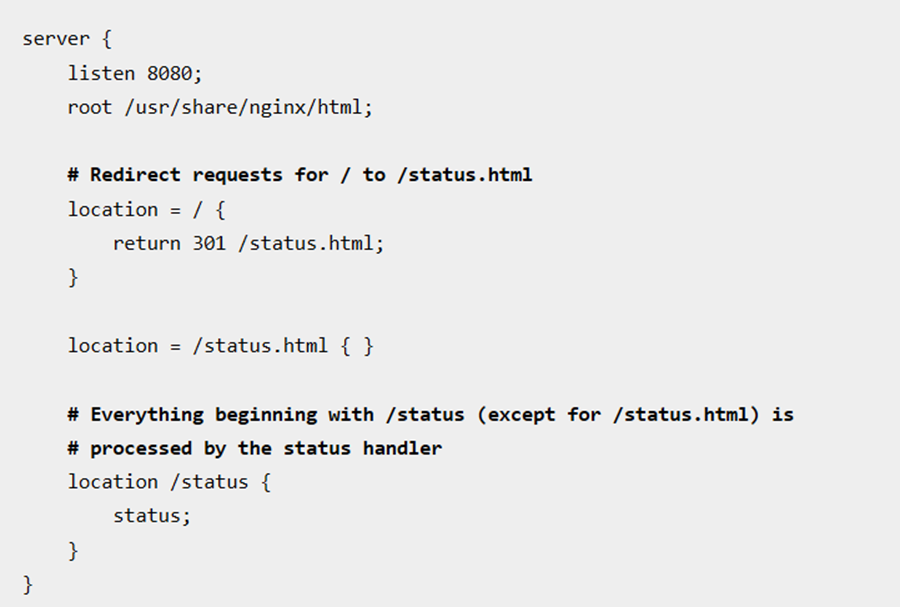Click the "processed by the status handler" comment
The width and height of the screenshot is (900, 607).
coord(265,448)
